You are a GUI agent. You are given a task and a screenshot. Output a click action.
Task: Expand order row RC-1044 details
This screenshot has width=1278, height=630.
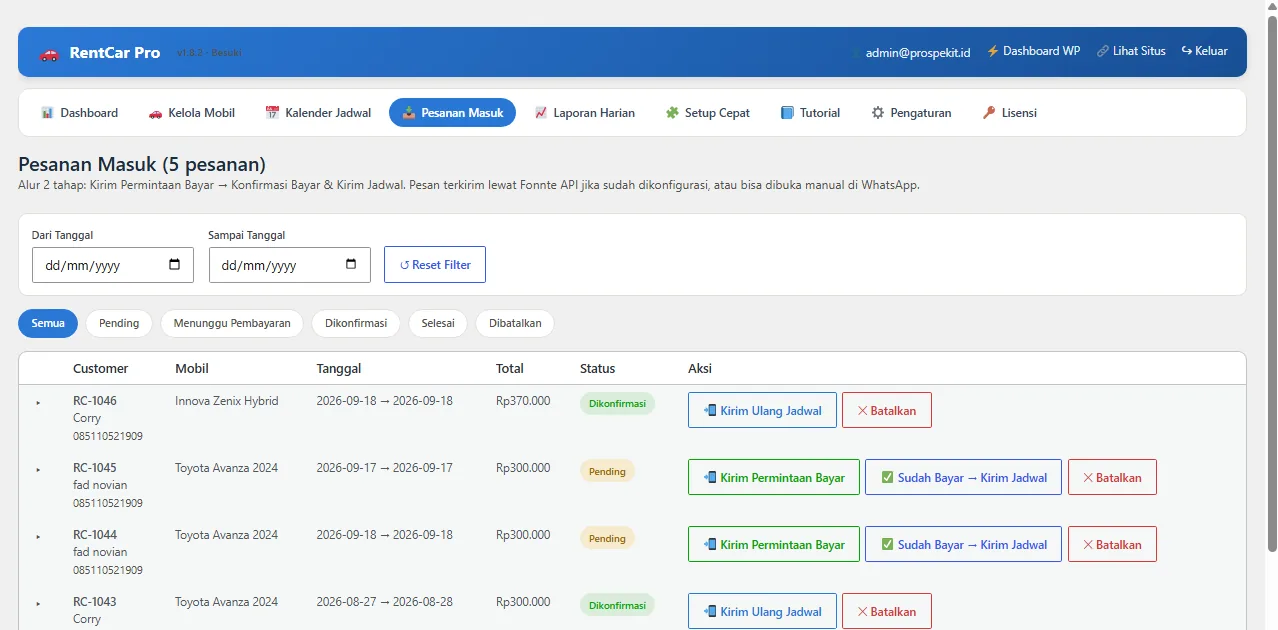[x=38, y=536]
